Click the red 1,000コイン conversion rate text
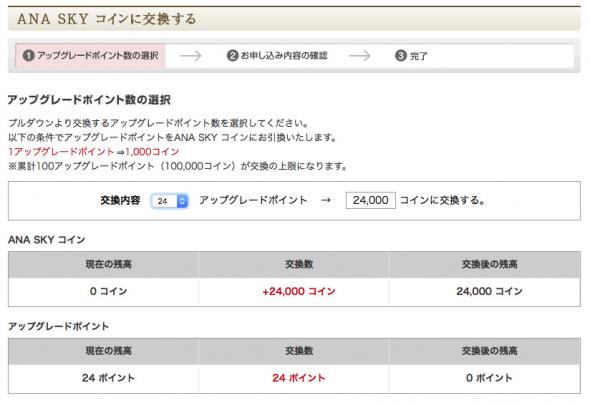This screenshot has width=590, height=403. click(x=152, y=152)
